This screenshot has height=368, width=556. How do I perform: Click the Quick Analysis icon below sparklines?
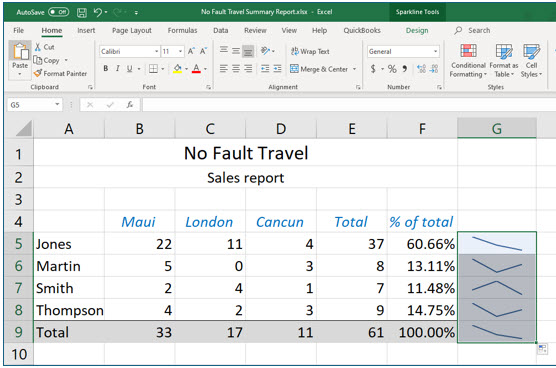coord(543,349)
